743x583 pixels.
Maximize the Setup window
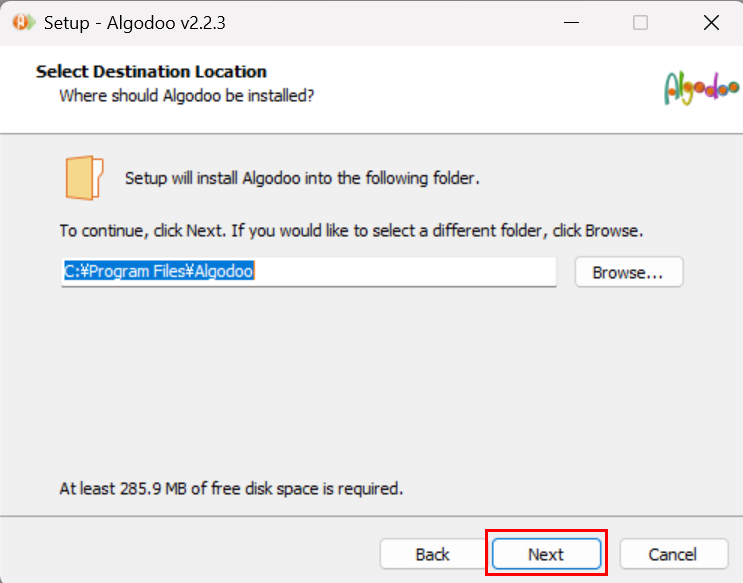click(x=640, y=22)
